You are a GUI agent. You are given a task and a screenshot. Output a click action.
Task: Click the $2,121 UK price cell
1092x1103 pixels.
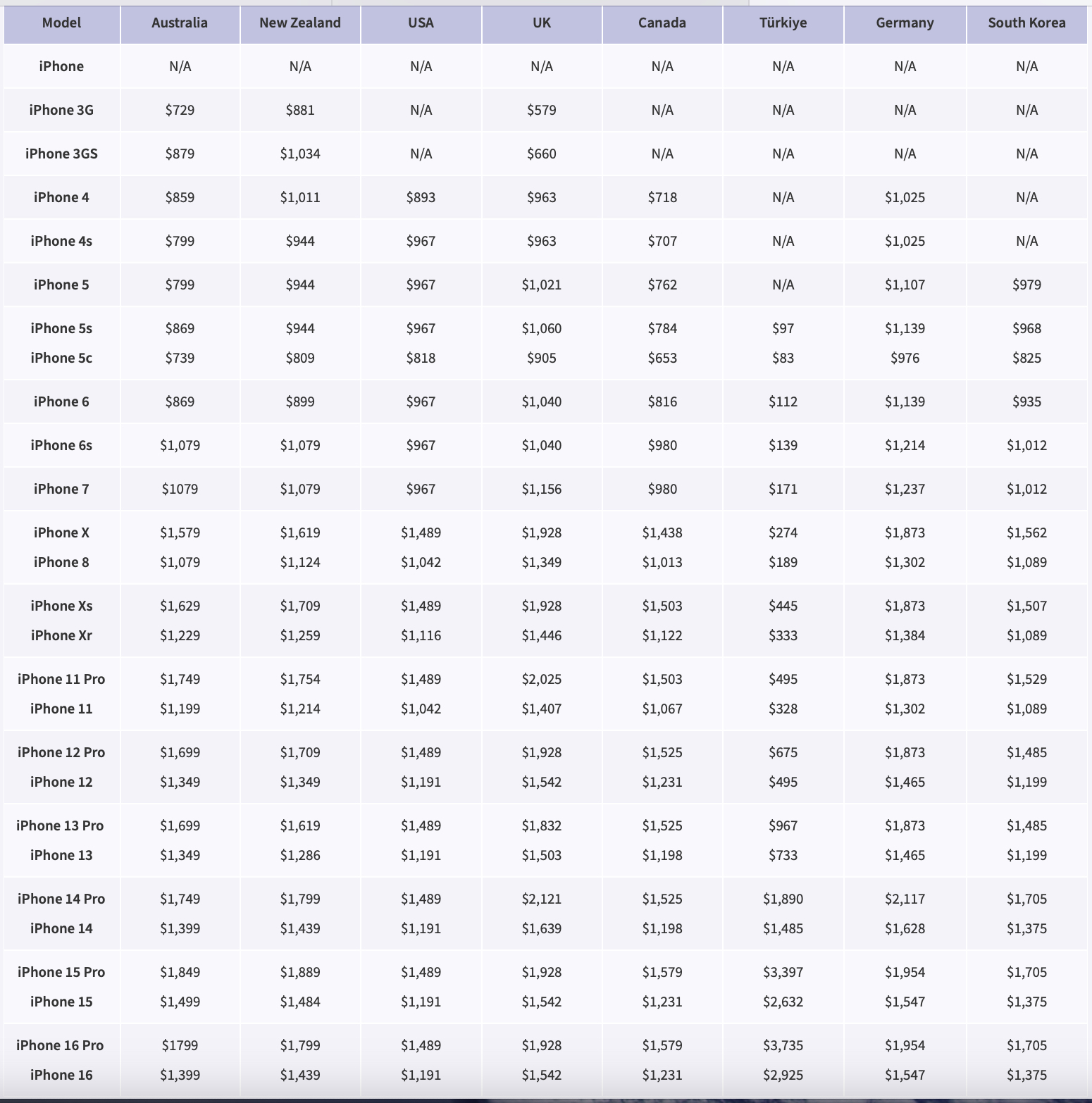542,899
